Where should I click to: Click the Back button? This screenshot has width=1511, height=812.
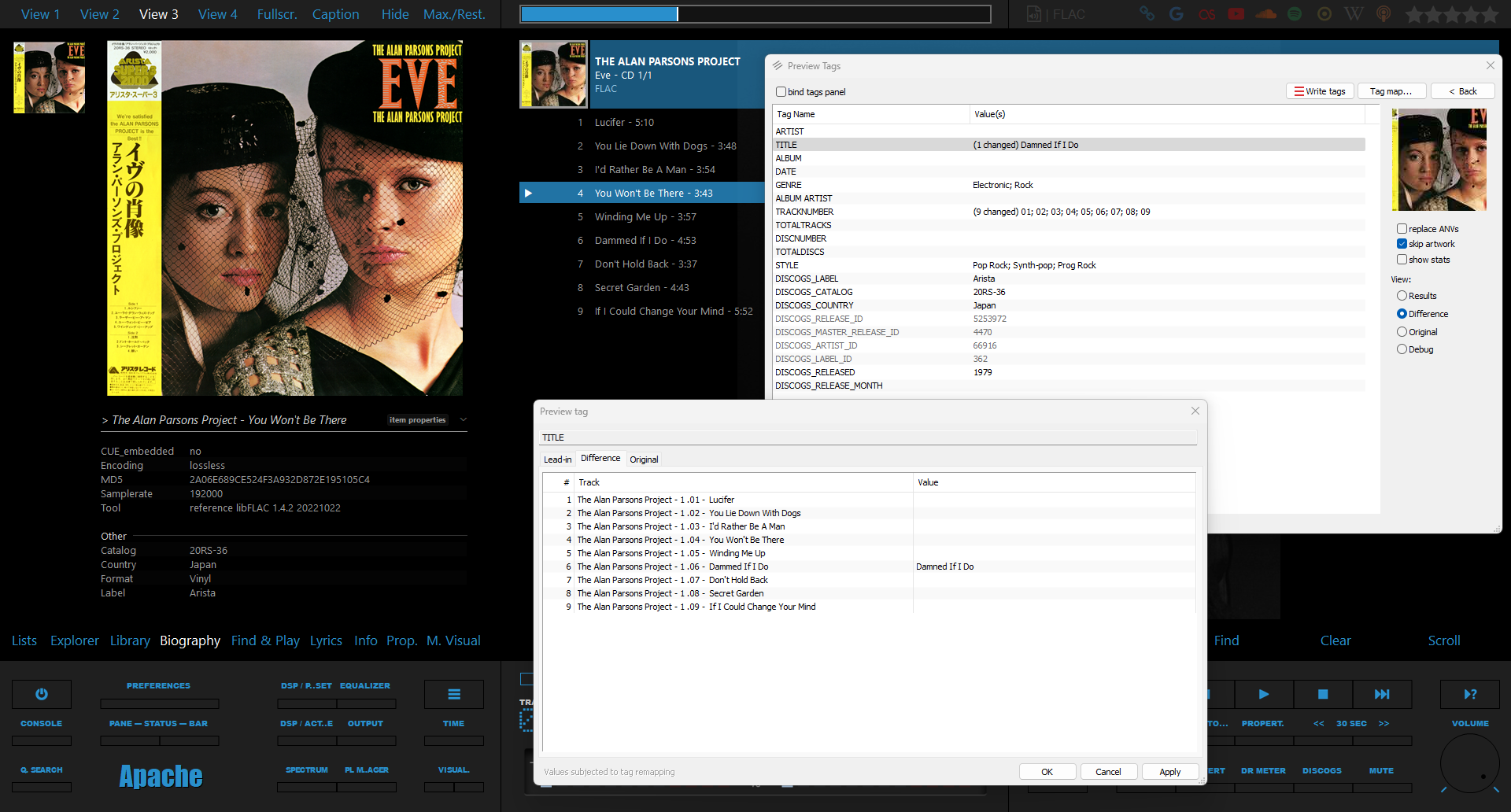click(x=1462, y=91)
